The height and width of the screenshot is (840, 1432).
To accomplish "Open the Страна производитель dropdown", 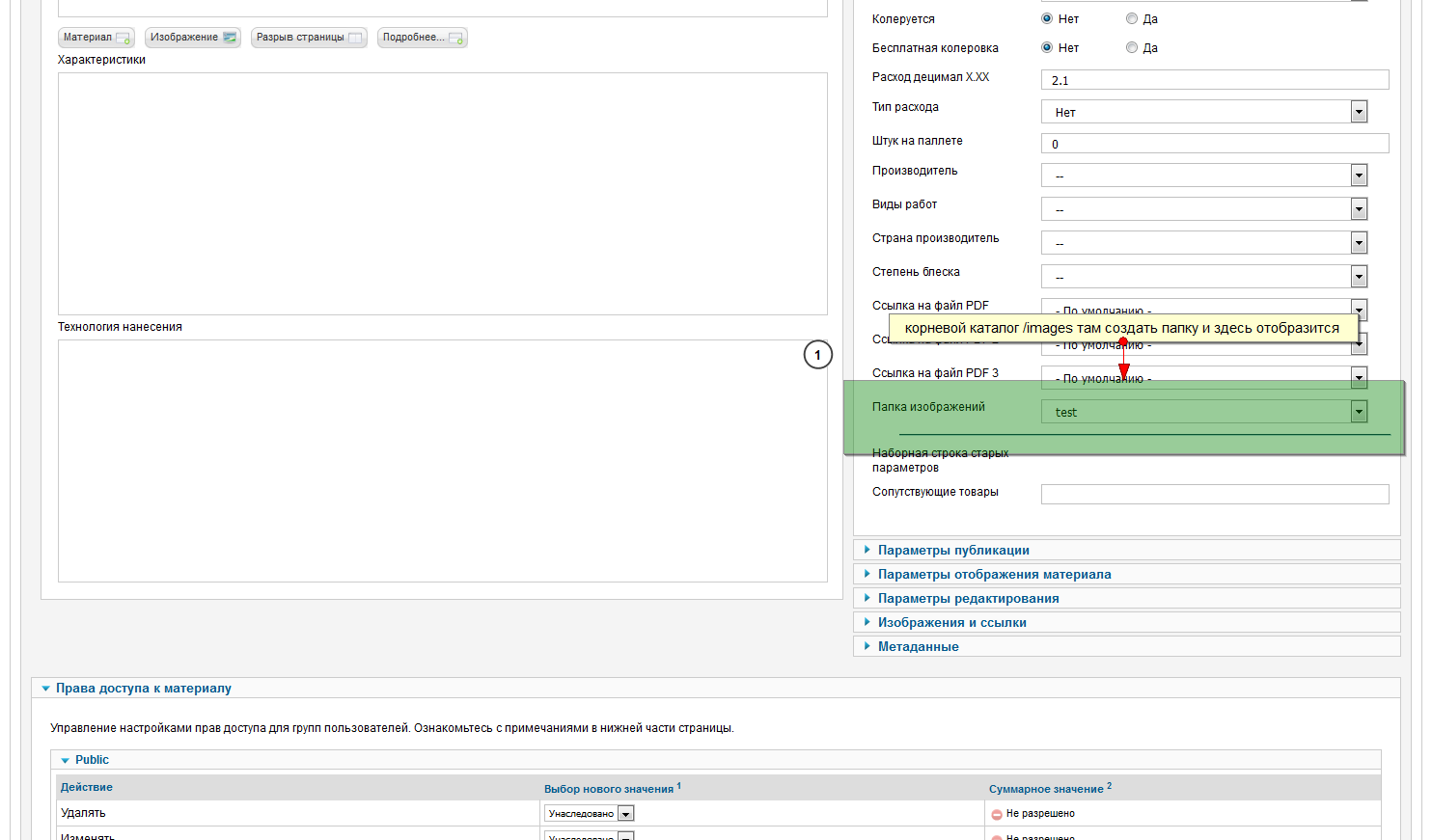I will point(1204,243).
